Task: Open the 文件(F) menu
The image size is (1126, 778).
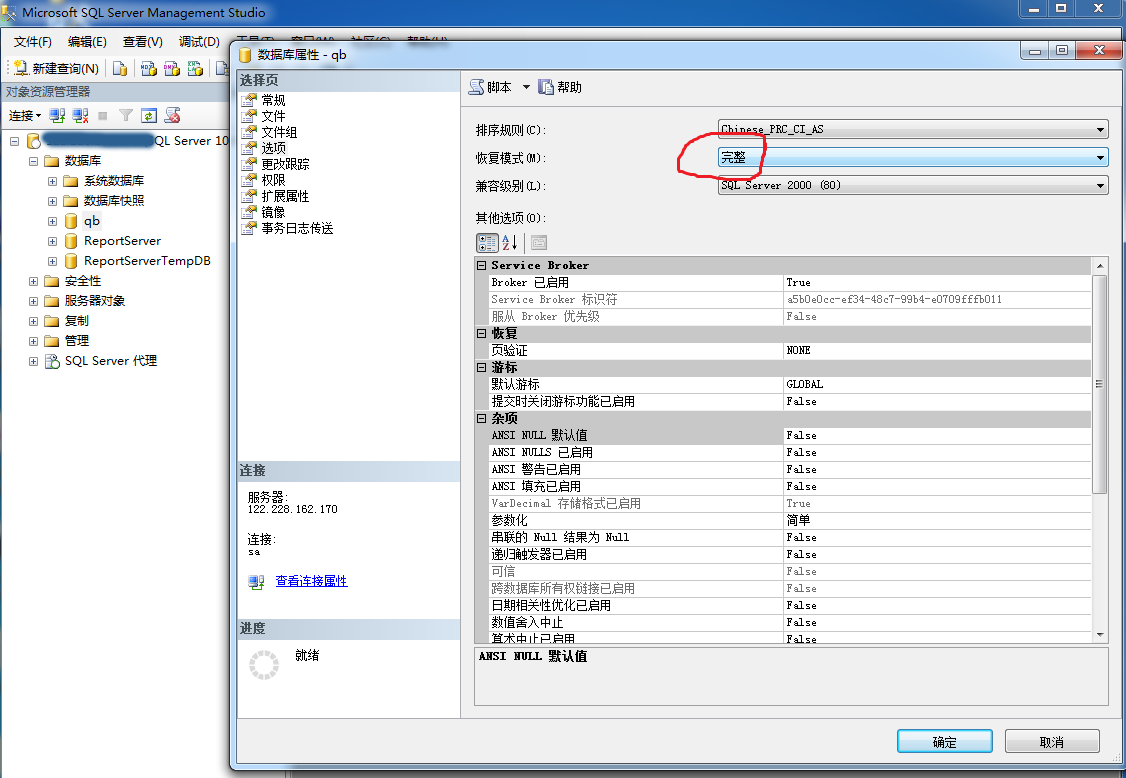Action: pyautogui.click(x=33, y=42)
